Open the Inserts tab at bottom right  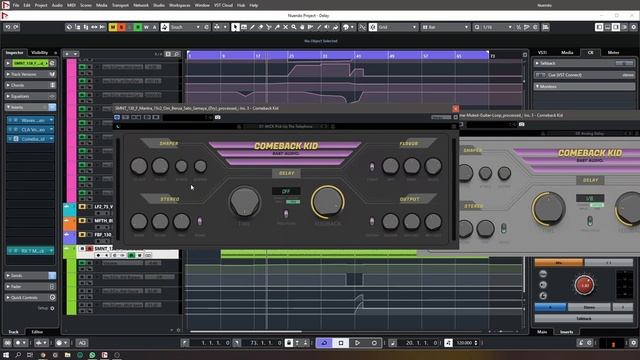point(566,332)
